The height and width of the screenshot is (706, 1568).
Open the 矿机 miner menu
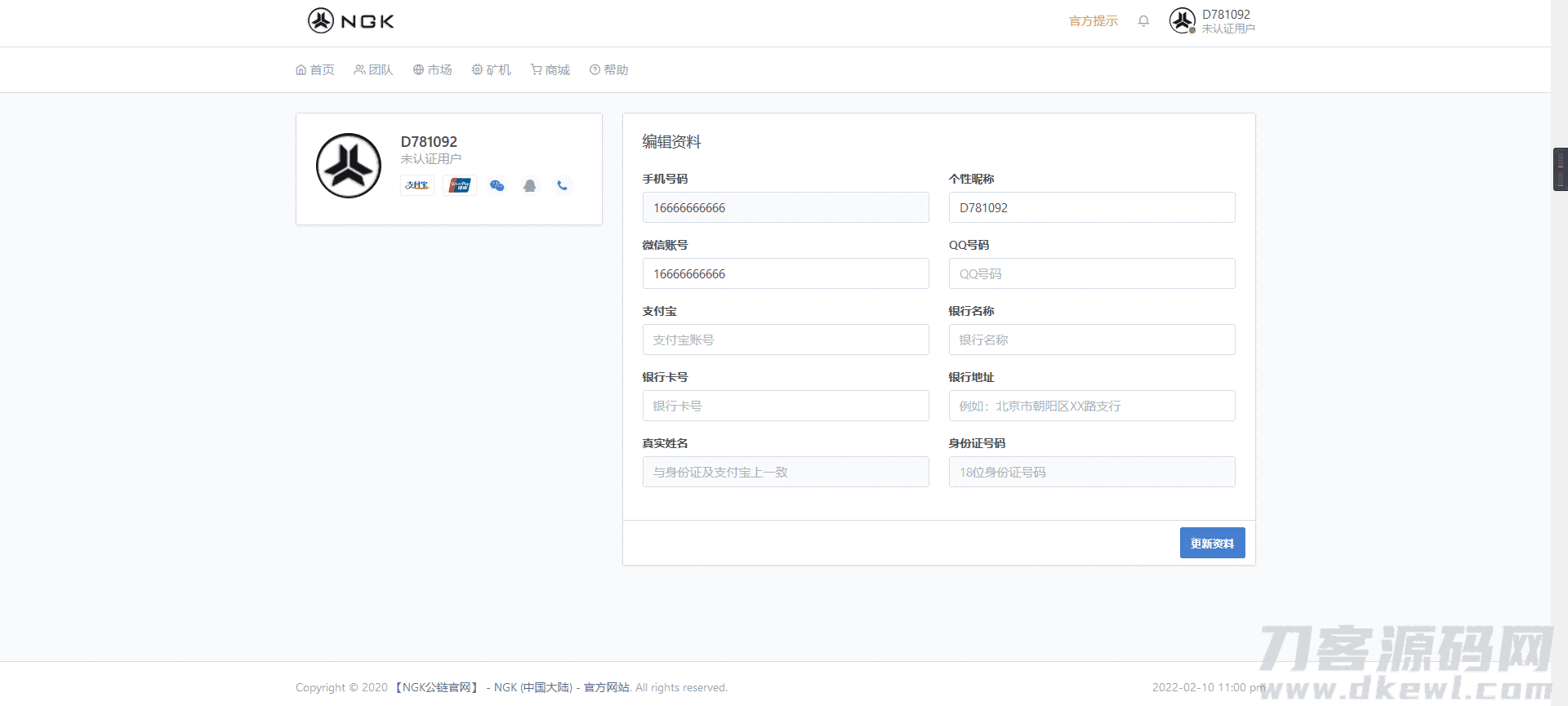pos(492,70)
